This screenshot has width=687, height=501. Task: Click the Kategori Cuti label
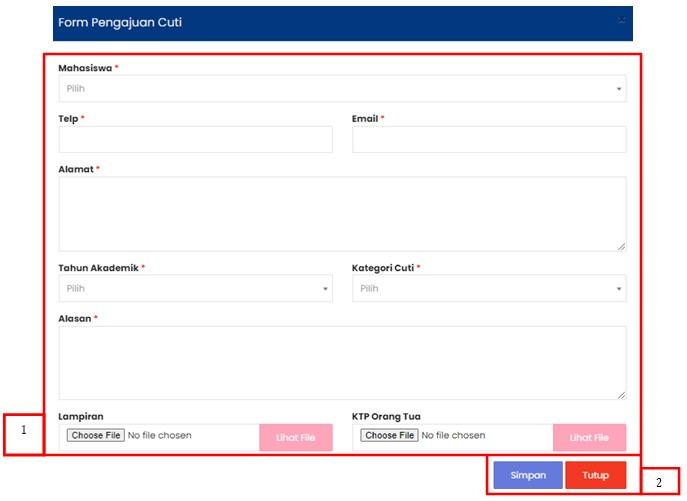click(x=383, y=268)
